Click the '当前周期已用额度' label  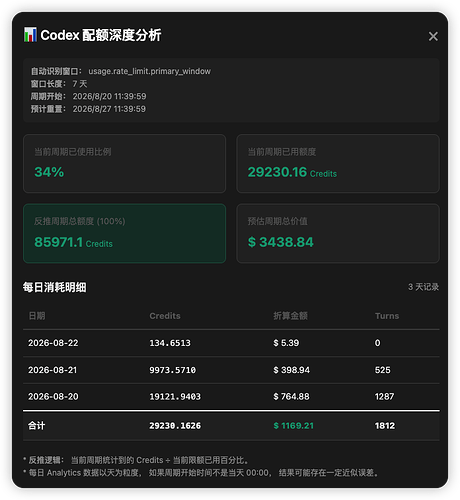[x=282, y=152]
